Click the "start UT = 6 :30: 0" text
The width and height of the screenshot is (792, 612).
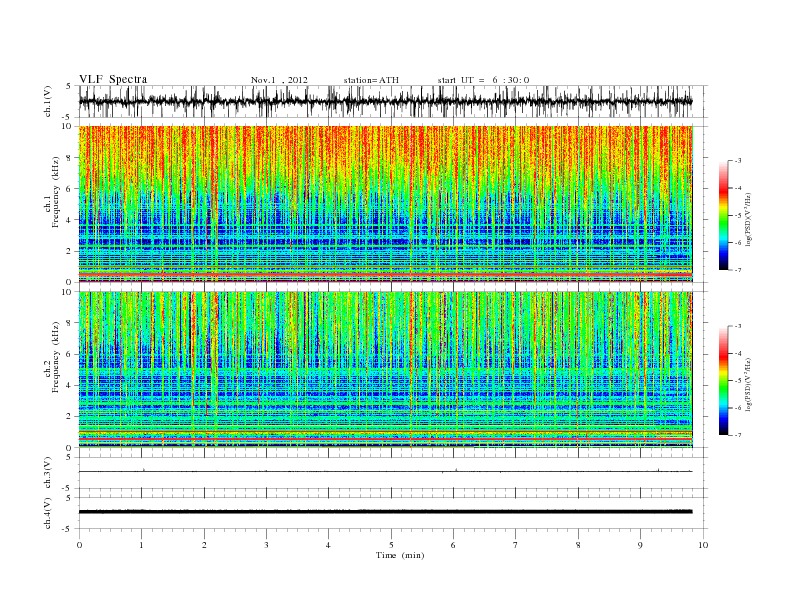pyautogui.click(x=483, y=80)
